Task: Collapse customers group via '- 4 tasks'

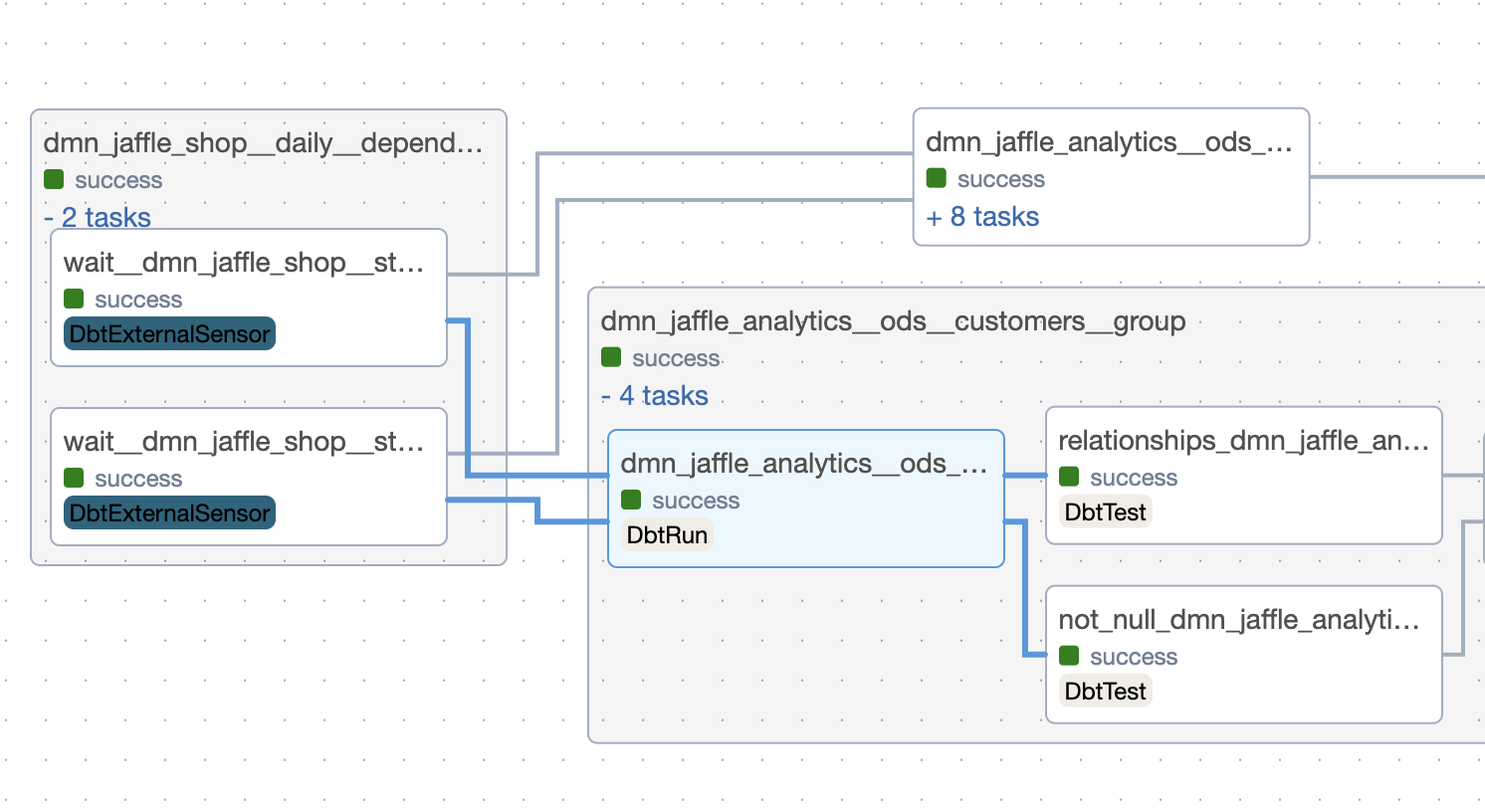Action: tap(655, 395)
